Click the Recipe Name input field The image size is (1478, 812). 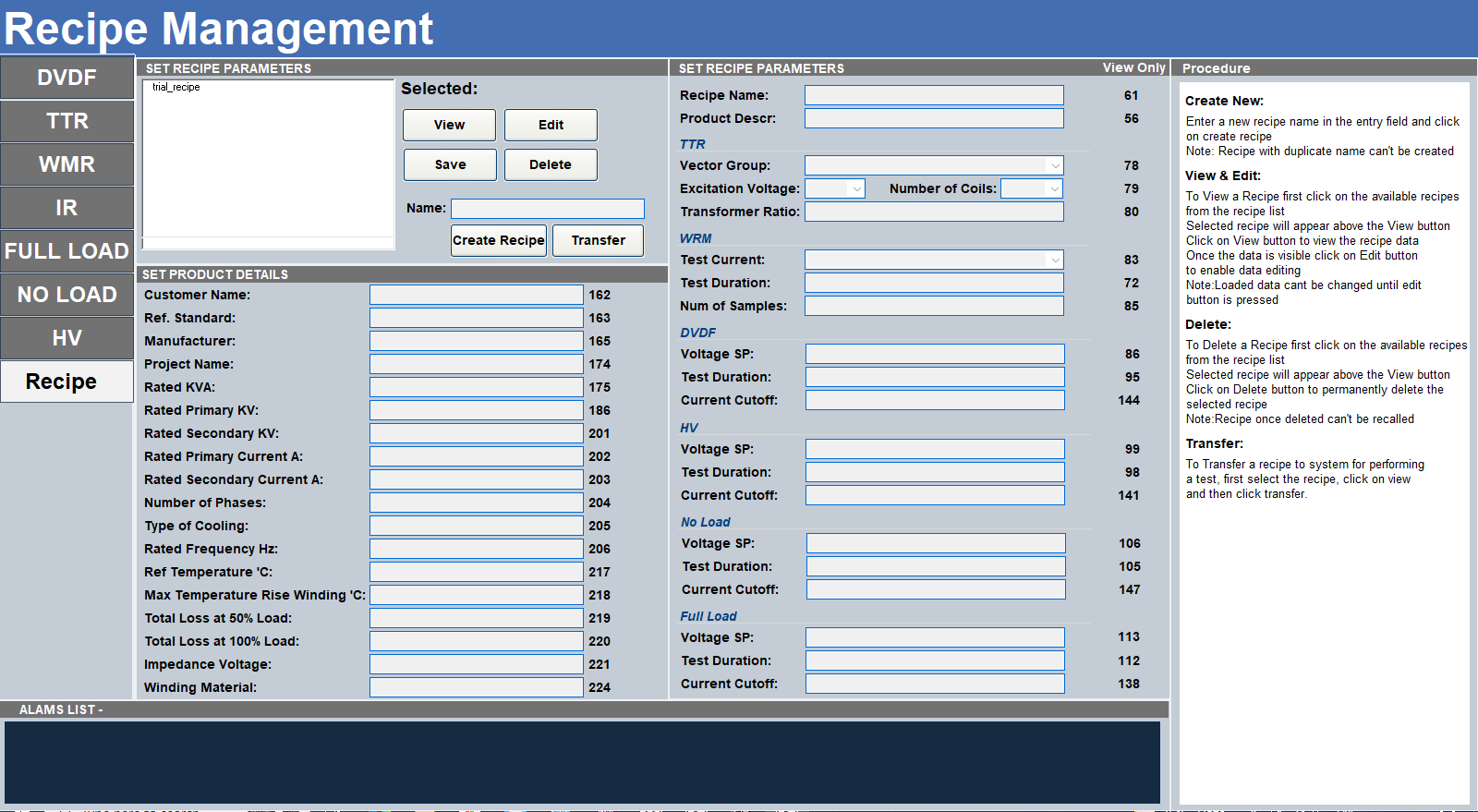(x=934, y=95)
